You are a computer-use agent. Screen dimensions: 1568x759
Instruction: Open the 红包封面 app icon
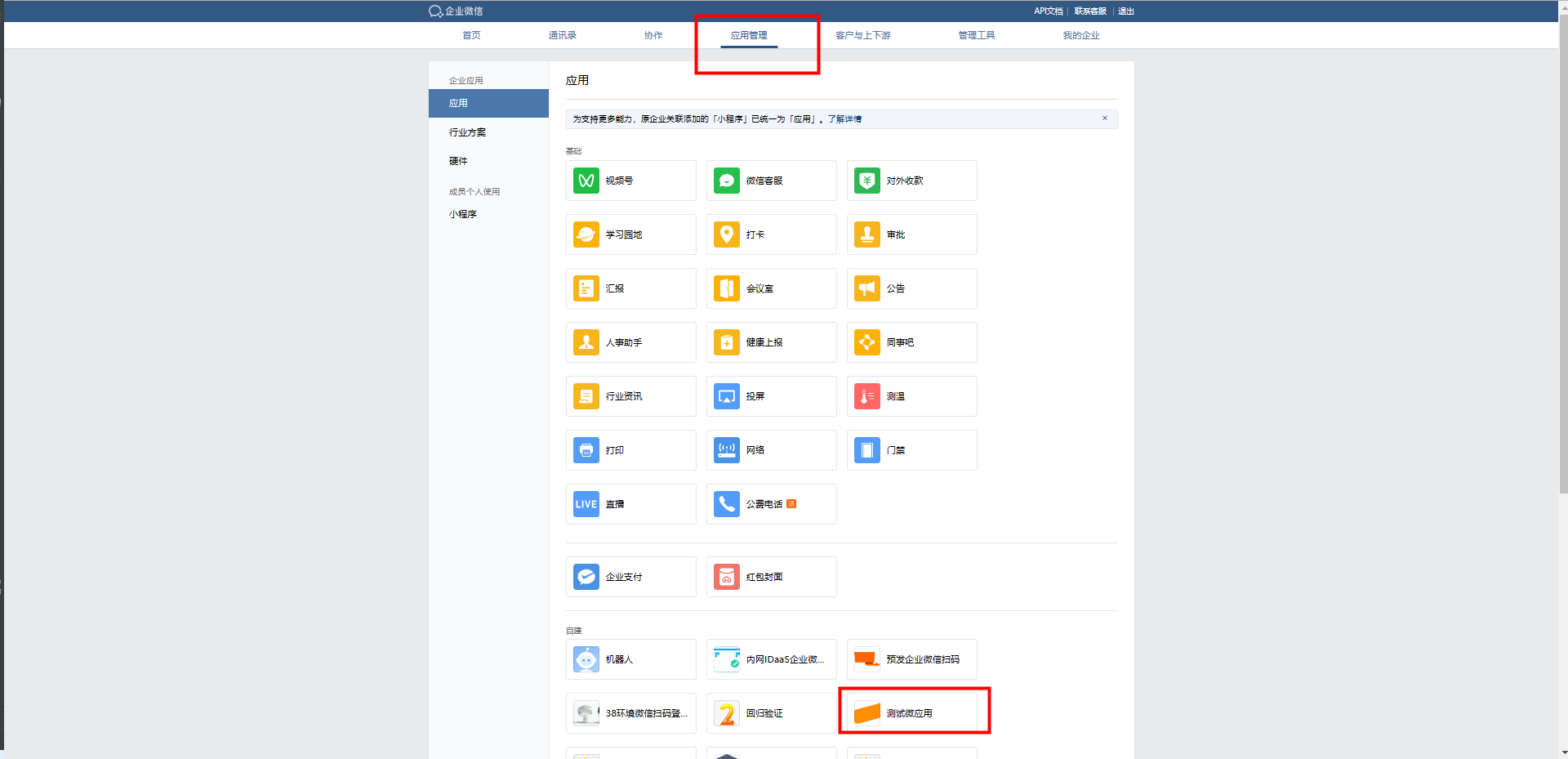(x=726, y=577)
